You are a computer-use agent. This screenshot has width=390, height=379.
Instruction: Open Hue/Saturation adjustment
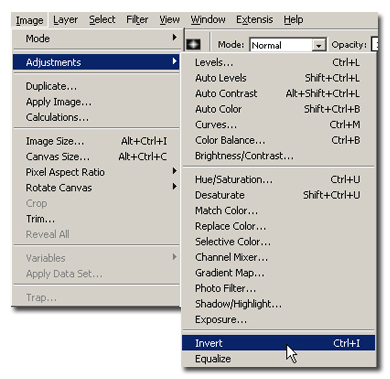[278, 179]
